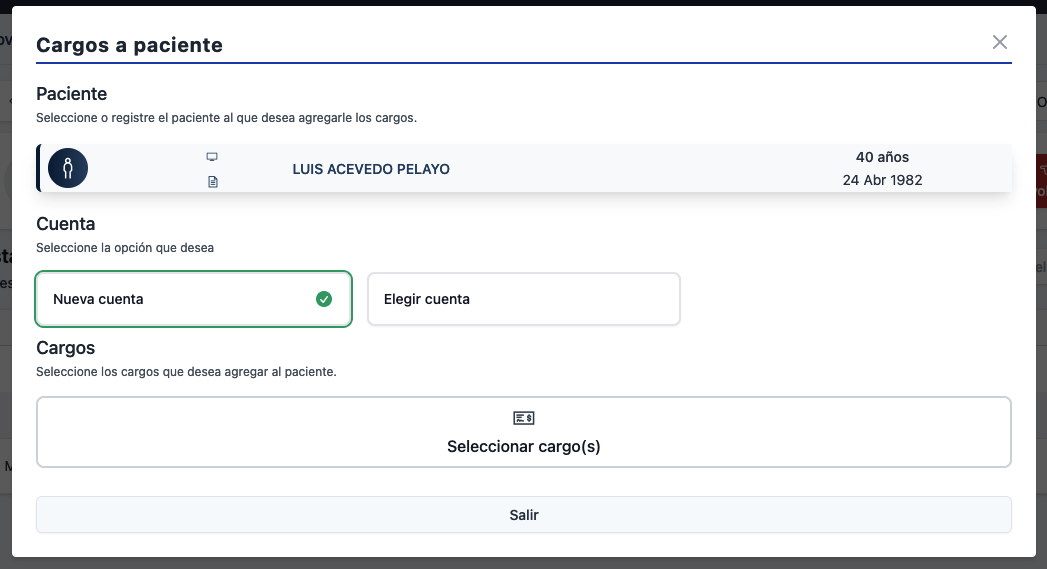Click the 'Seleccione la opción que desea' text
This screenshot has height=569, width=1047.
[124, 247]
